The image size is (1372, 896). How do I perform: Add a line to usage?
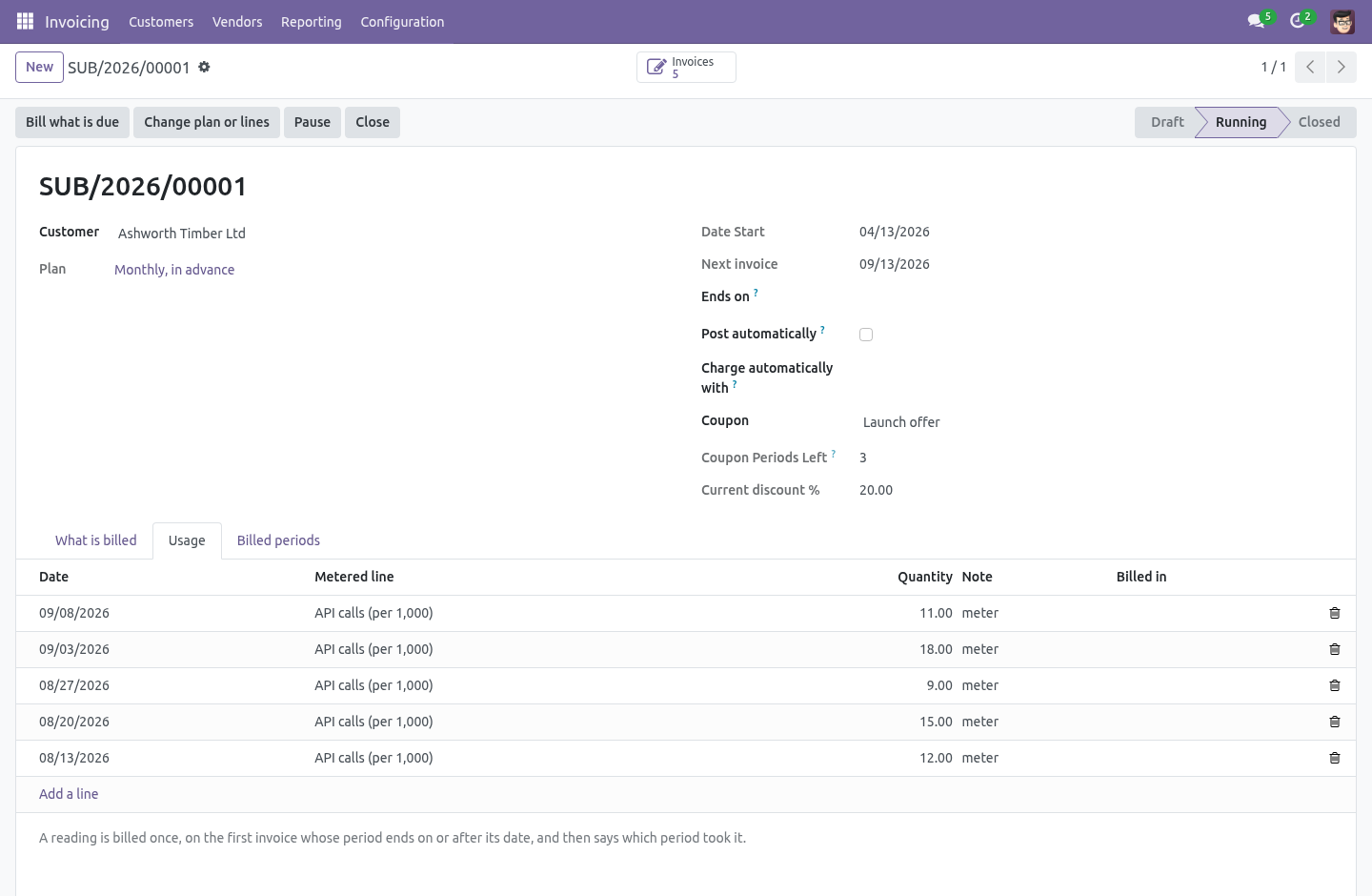click(69, 794)
